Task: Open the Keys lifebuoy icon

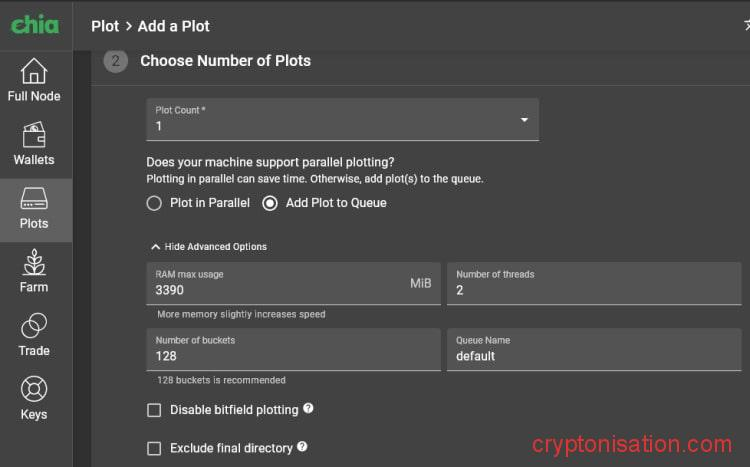Action: 34,391
